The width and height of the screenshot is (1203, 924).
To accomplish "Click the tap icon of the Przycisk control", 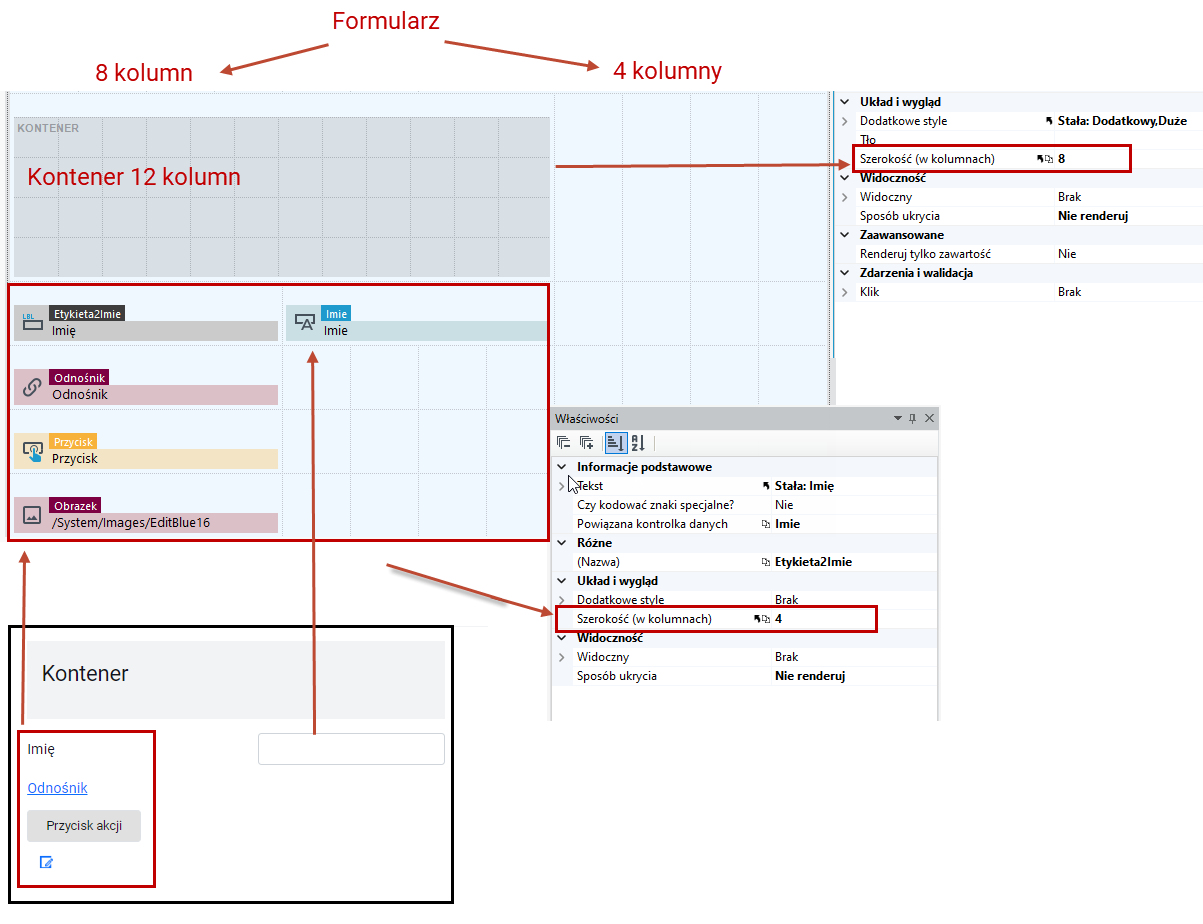I will click(32, 450).
